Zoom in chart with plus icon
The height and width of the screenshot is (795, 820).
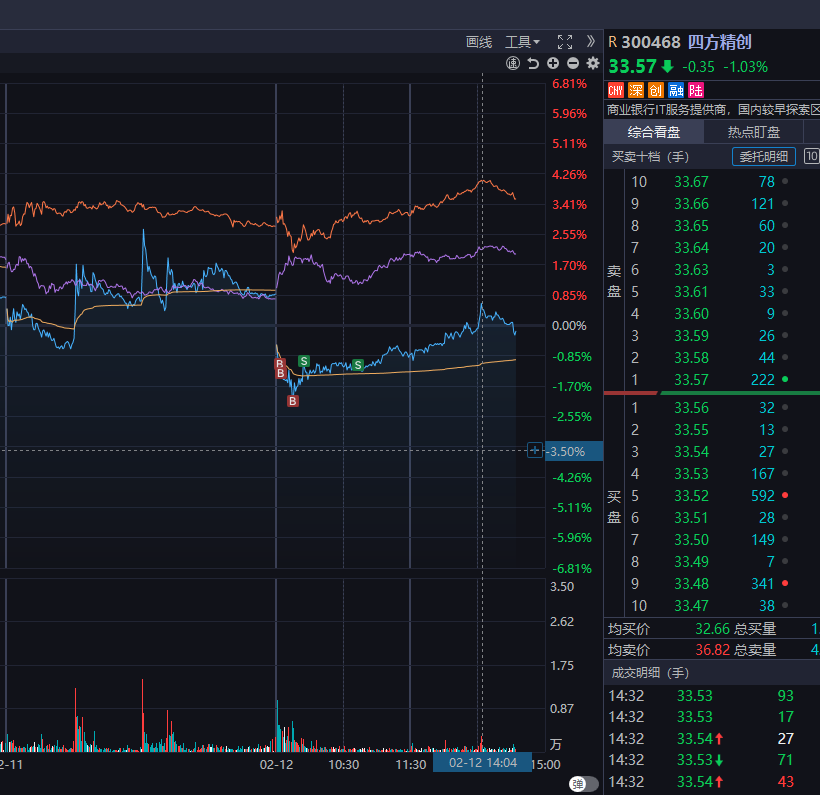(x=553, y=64)
